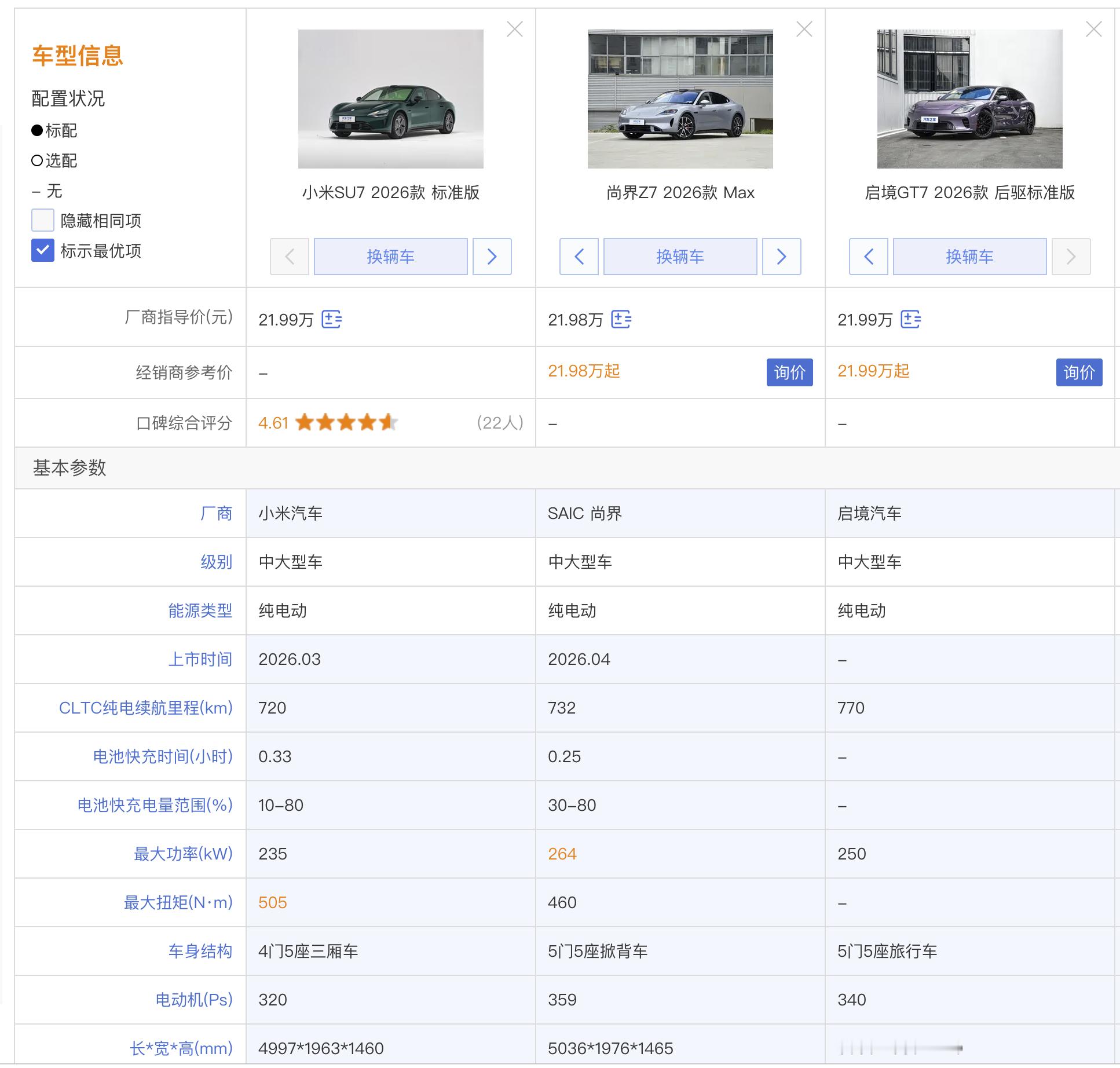The height and width of the screenshot is (1068, 1120).
Task: Open the 启境GT7 purple car photo
Action: (970, 99)
